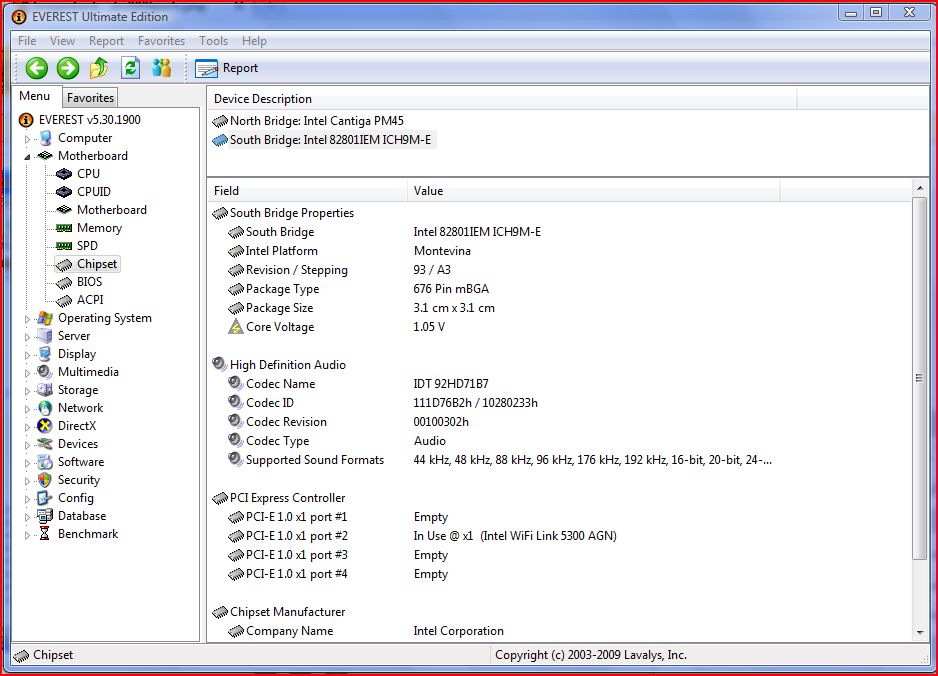The width and height of the screenshot is (938, 676).
Task: Click the Database icon in tree
Action: pos(45,516)
